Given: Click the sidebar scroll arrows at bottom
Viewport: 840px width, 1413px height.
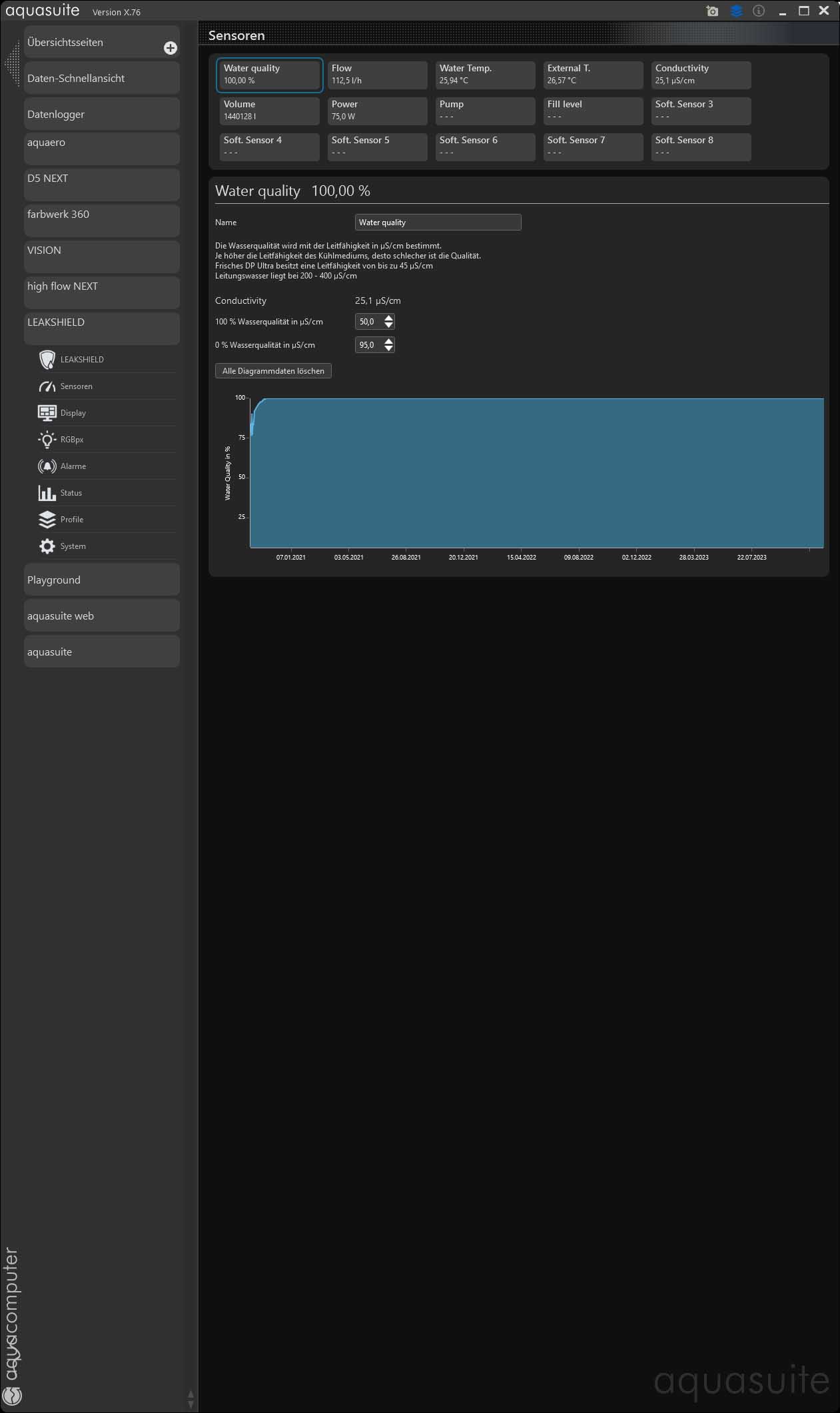Looking at the screenshot, I should (191, 1398).
